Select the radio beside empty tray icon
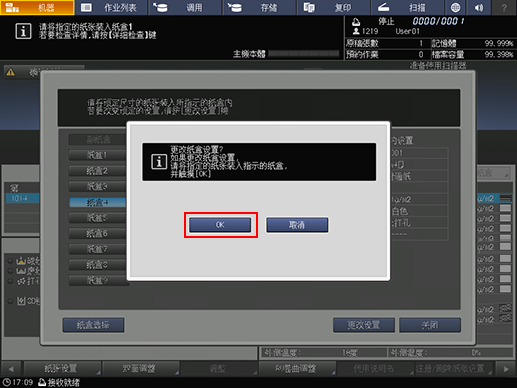Image resolution: width=517 pixels, height=388 pixels. 11,271
